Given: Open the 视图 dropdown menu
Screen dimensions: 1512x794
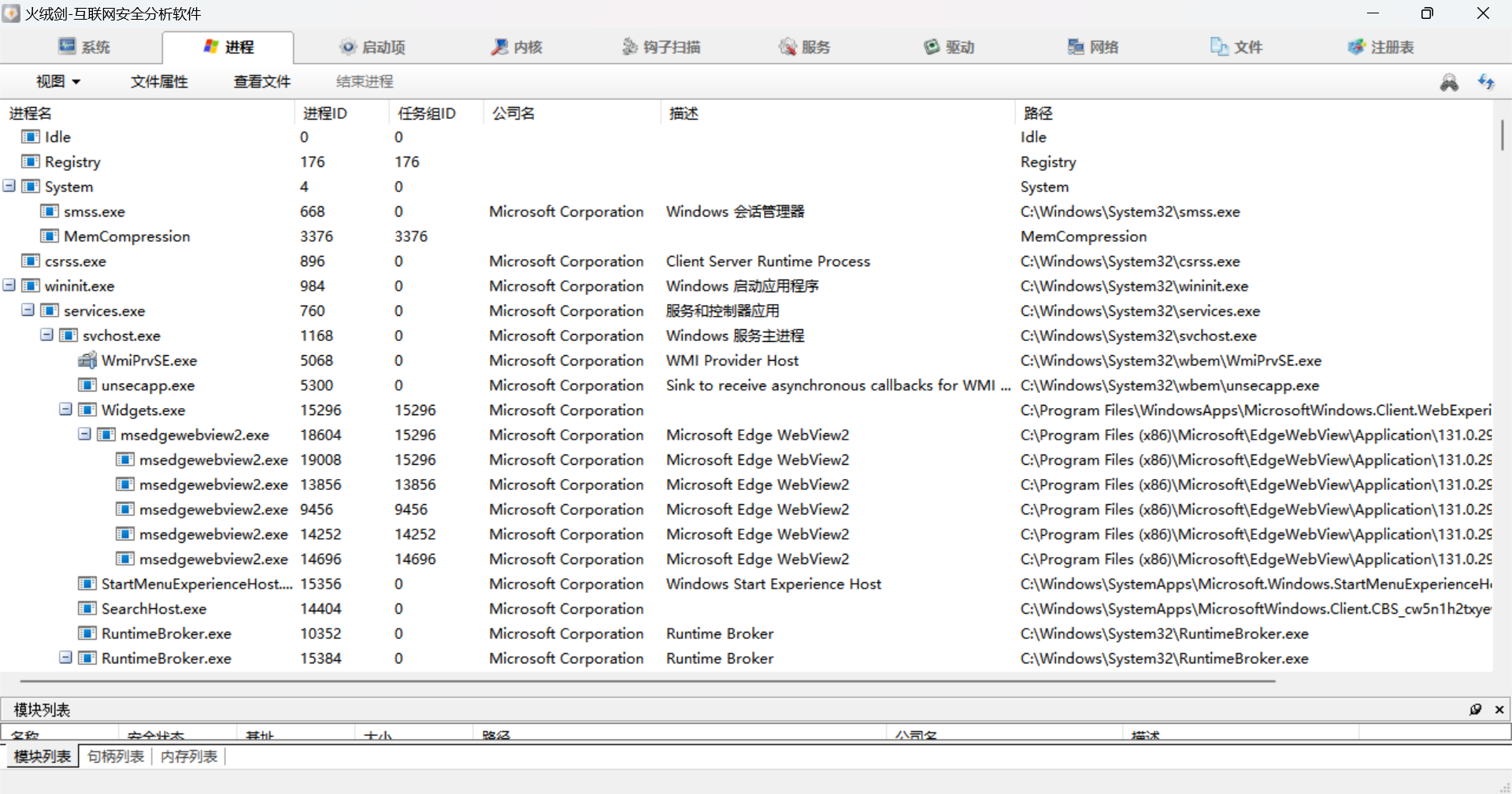Looking at the screenshot, I should click(x=58, y=81).
